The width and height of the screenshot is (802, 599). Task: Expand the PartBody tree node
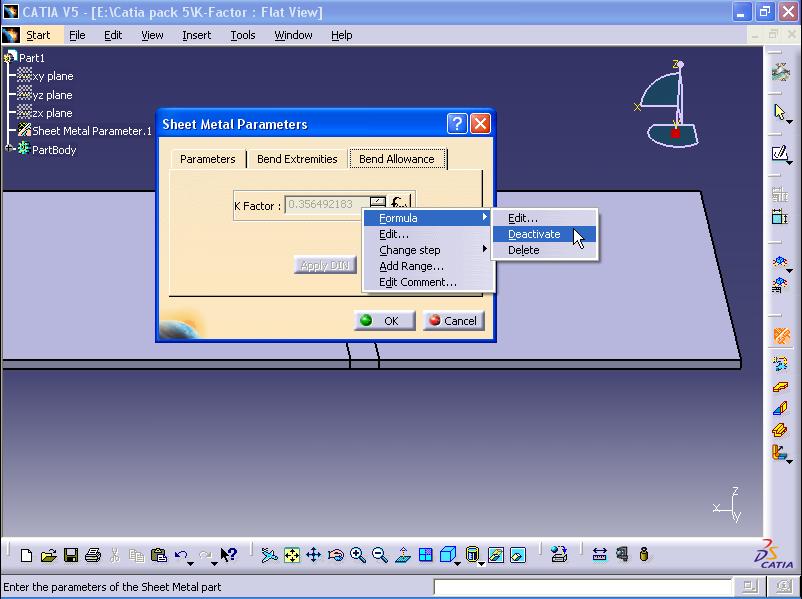(9, 149)
